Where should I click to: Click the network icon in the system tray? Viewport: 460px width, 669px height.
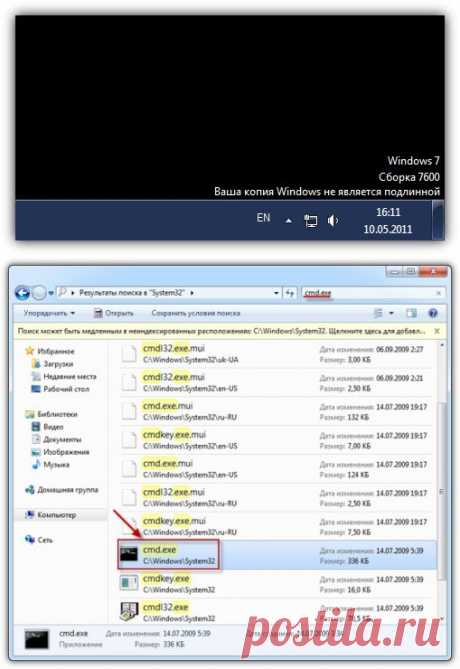[311, 221]
